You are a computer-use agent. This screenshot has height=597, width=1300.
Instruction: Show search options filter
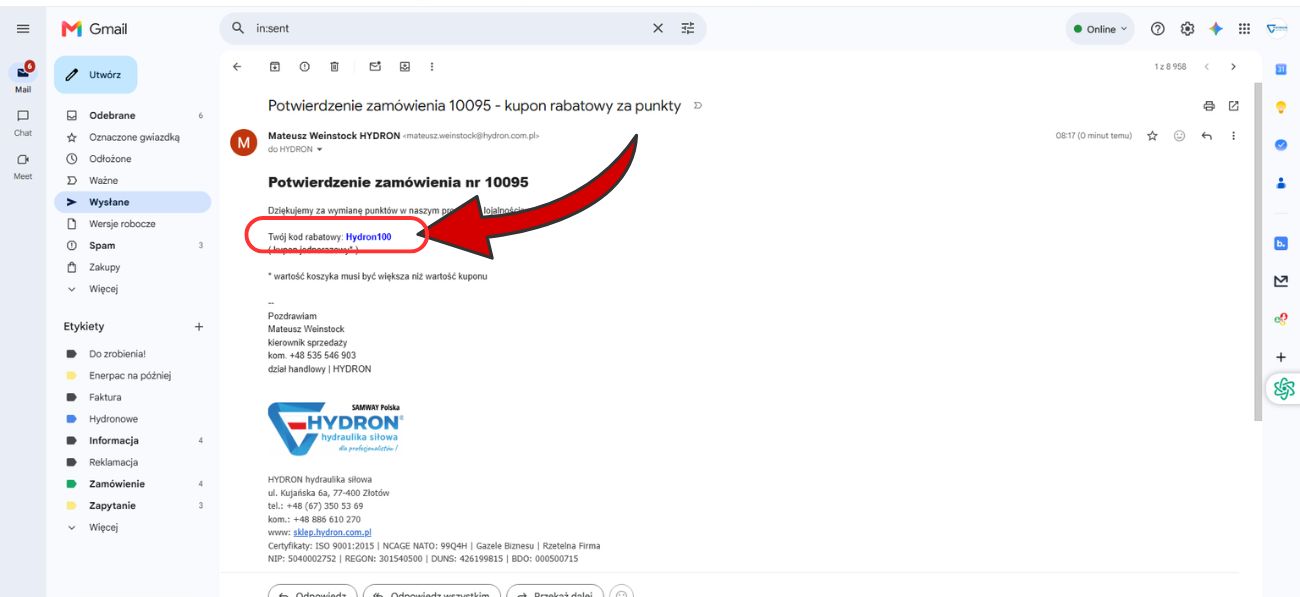688,29
